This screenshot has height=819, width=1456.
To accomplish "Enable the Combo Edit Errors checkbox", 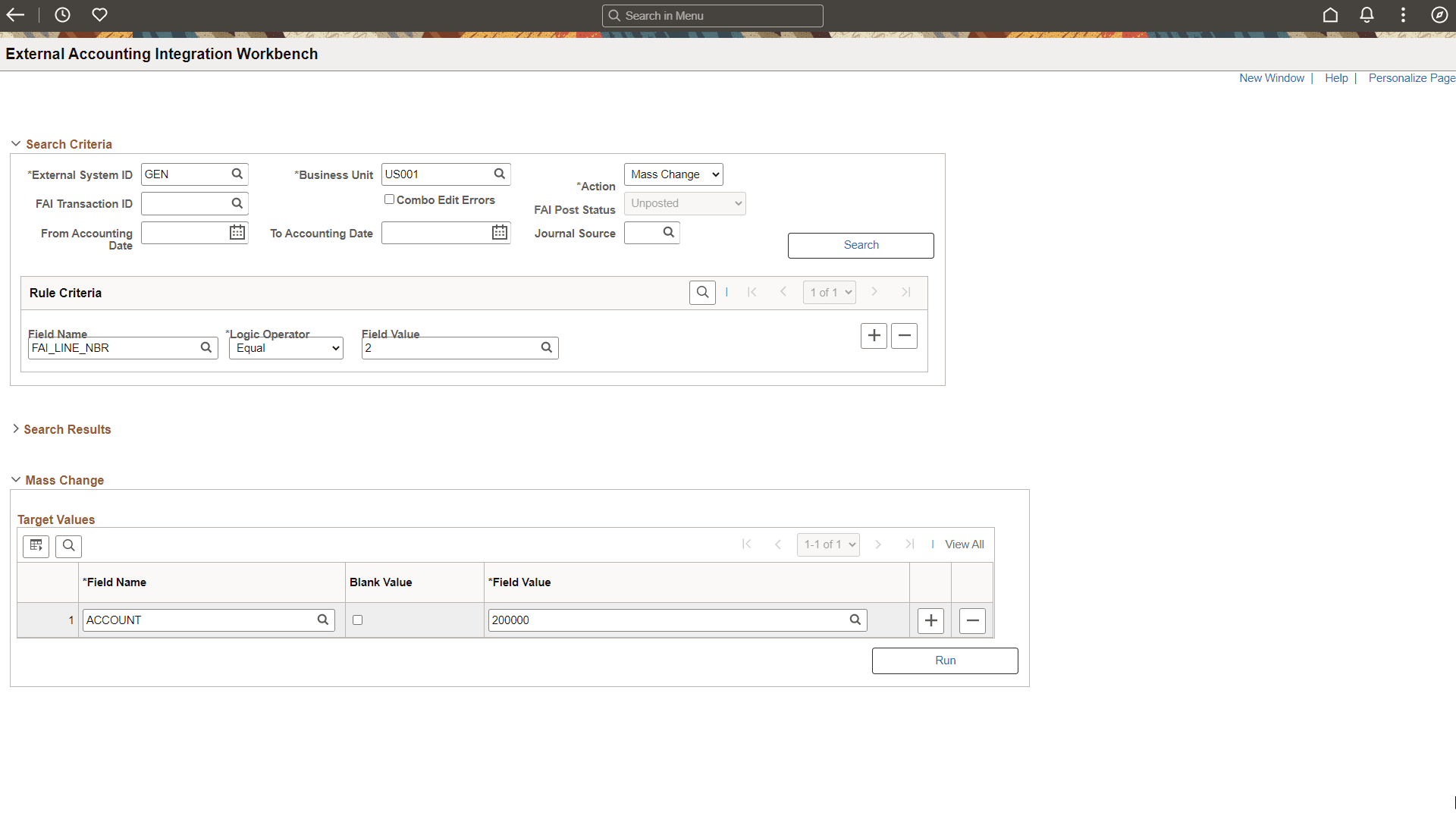I will [390, 199].
